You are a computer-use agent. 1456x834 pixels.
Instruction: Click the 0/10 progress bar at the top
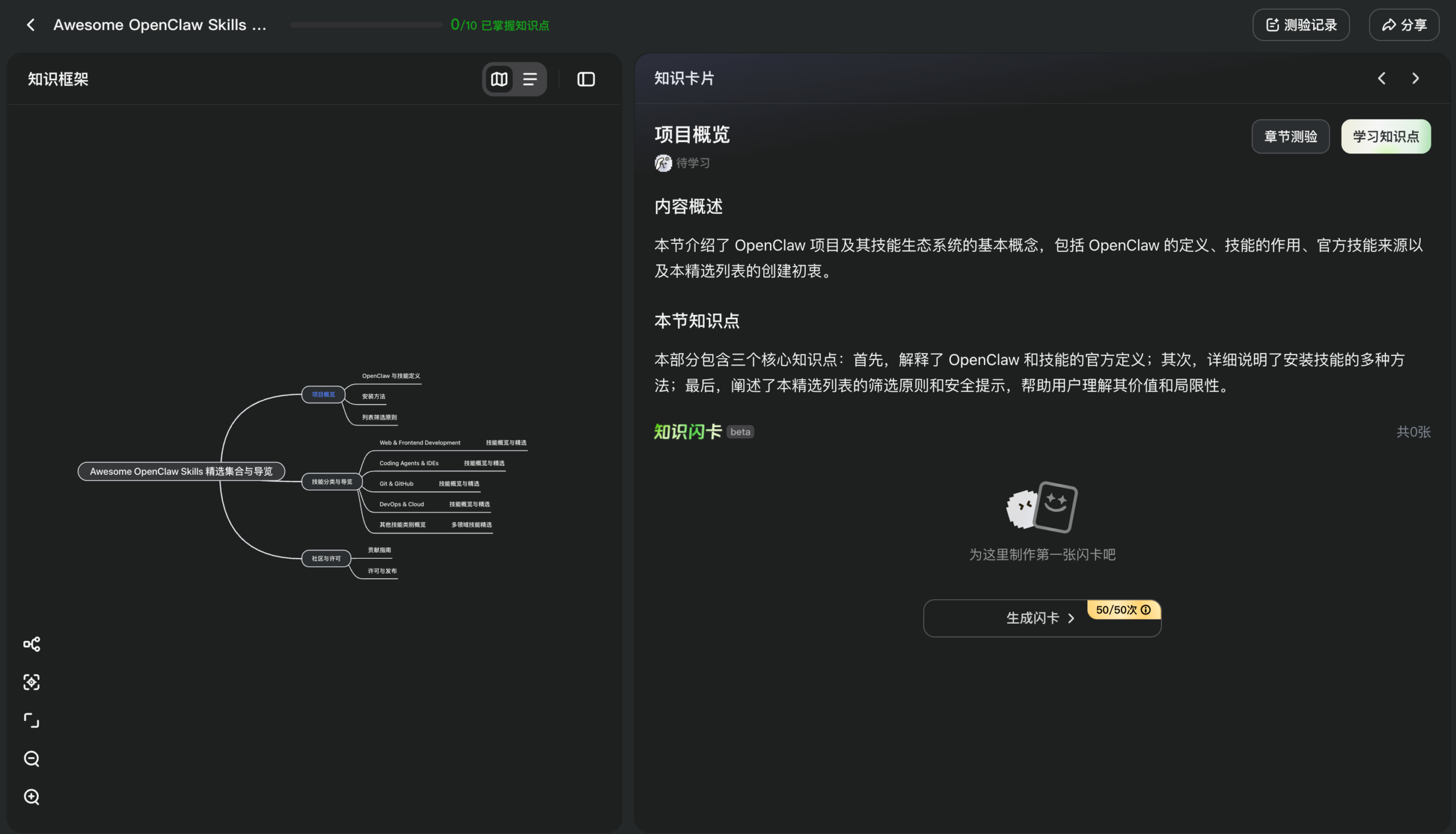coord(366,24)
